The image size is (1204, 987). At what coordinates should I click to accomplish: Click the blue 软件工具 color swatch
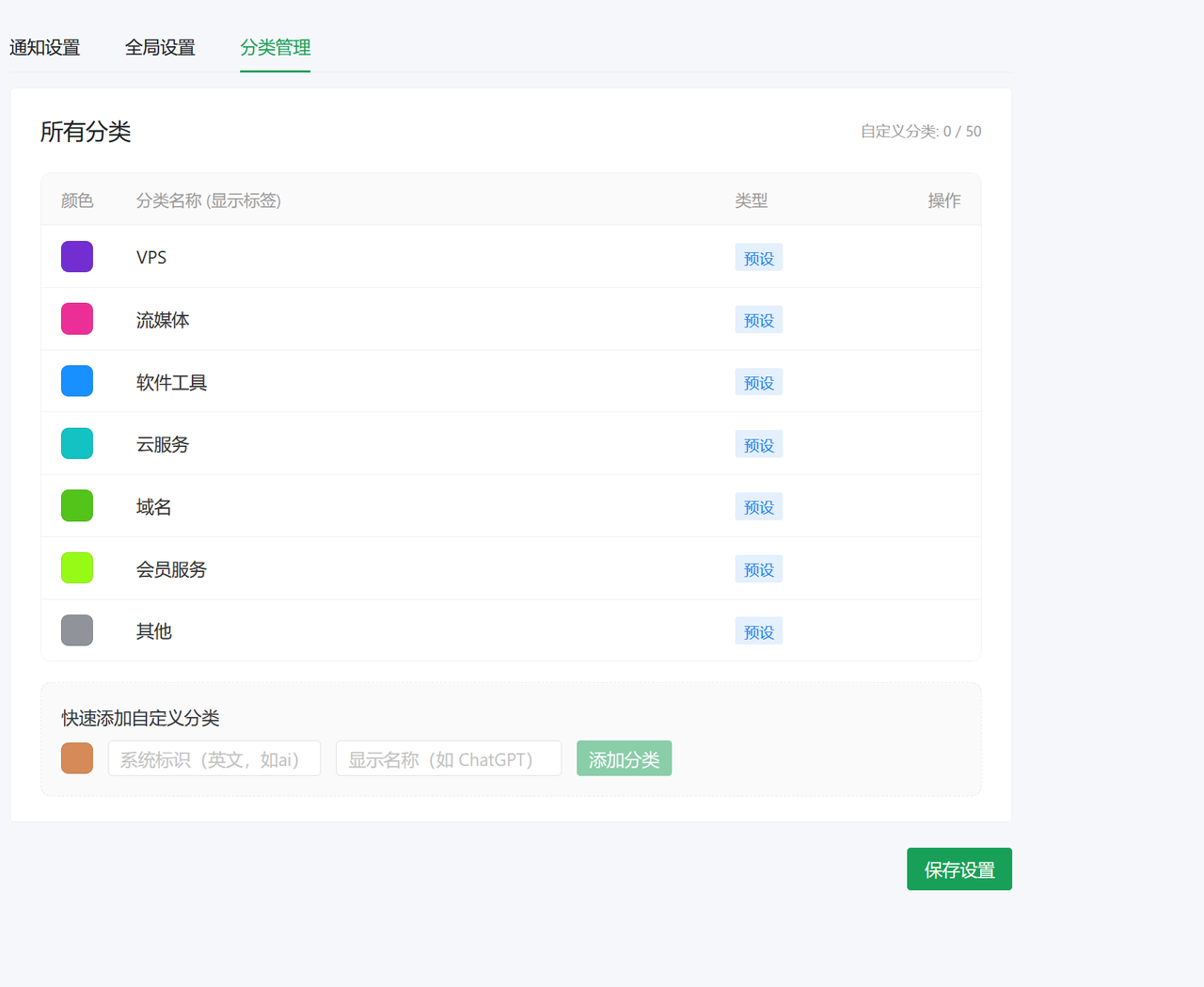(77, 381)
